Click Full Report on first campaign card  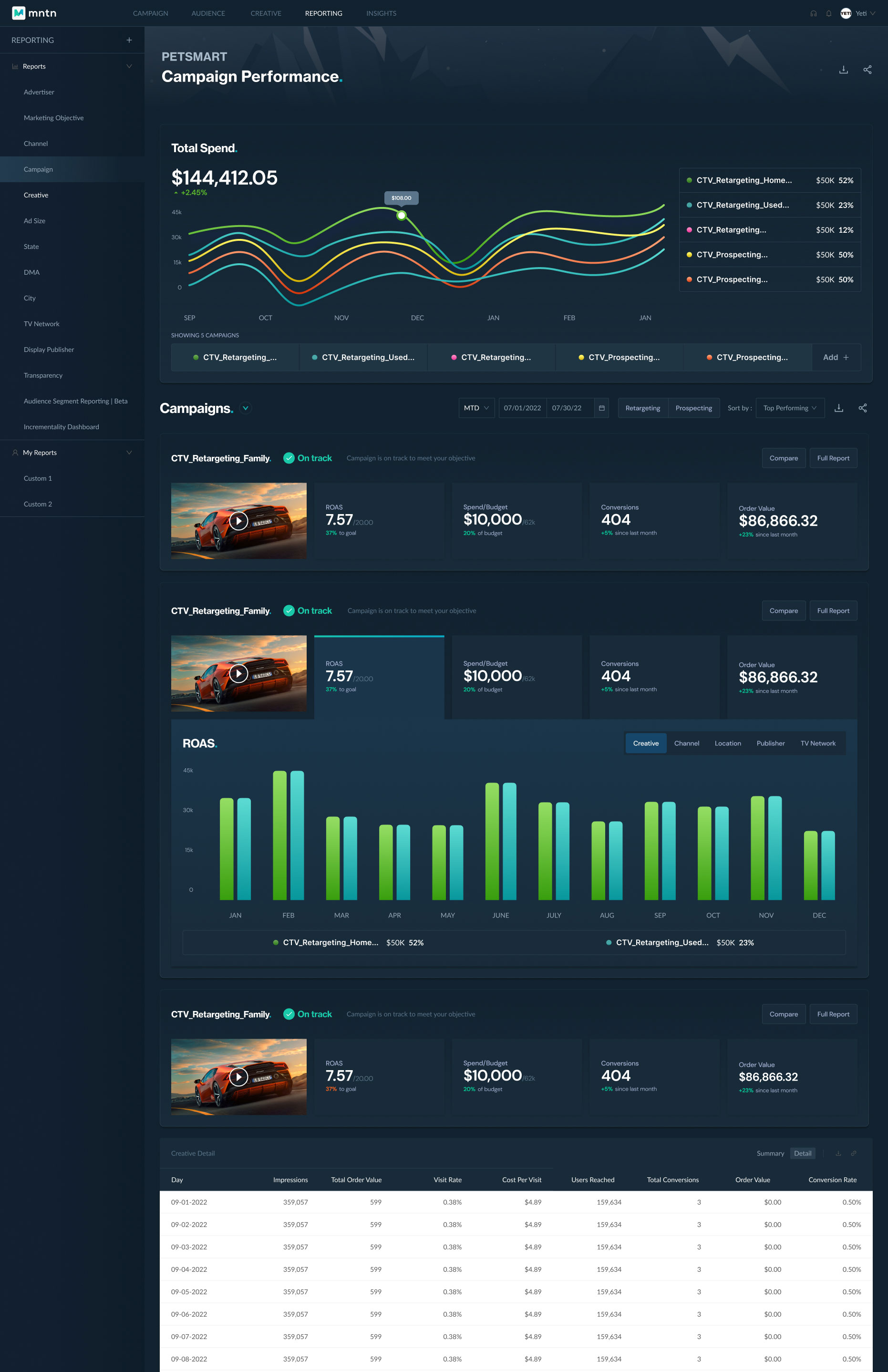pos(833,458)
